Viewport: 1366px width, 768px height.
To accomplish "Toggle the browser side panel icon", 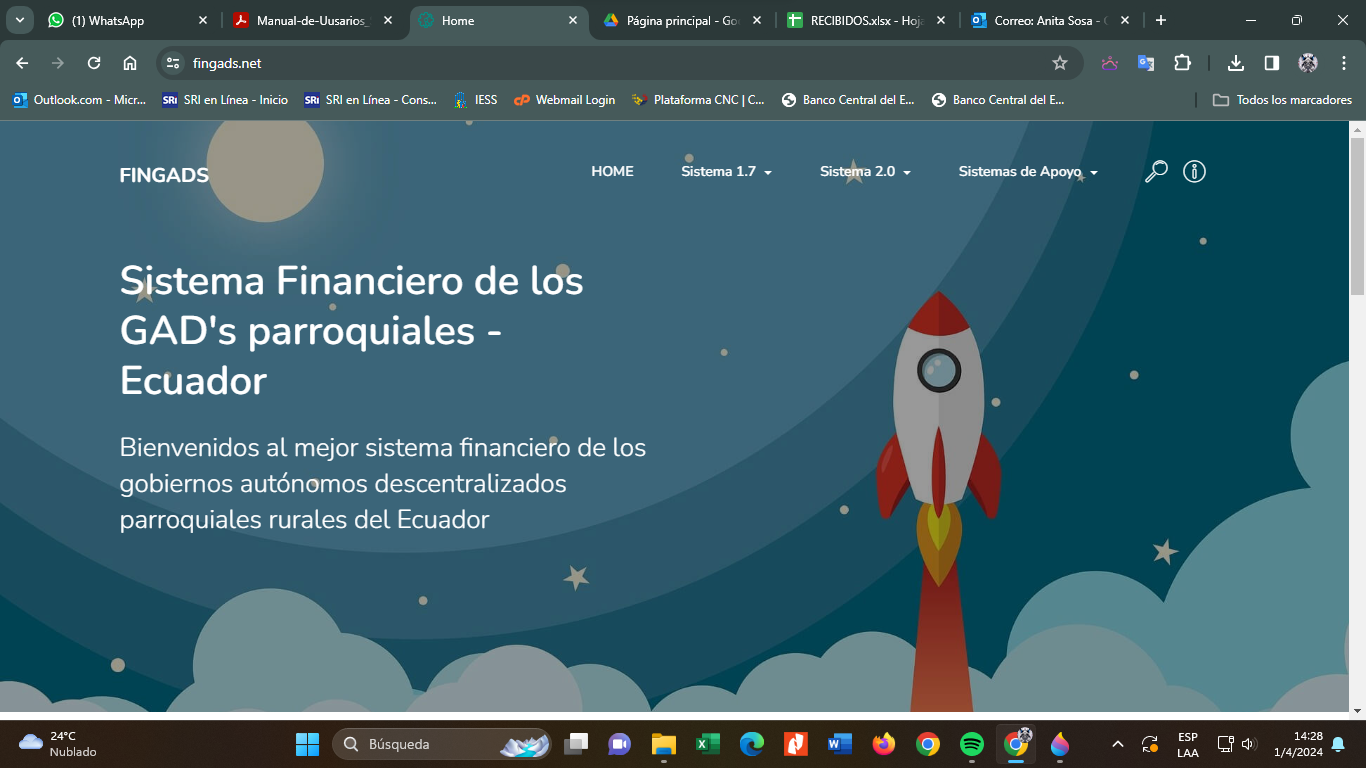I will (x=1272, y=63).
